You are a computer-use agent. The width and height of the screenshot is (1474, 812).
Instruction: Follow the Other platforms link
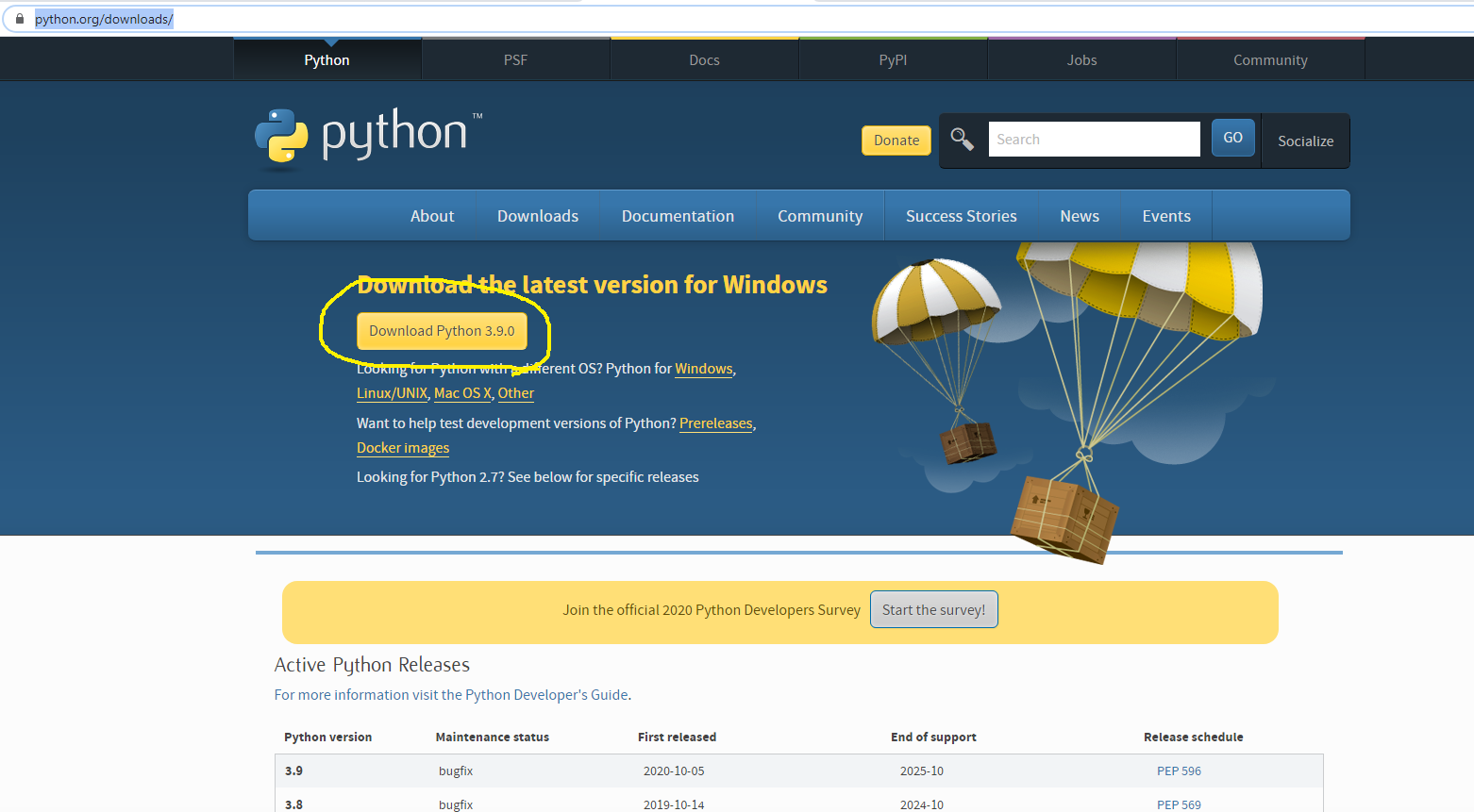516,393
